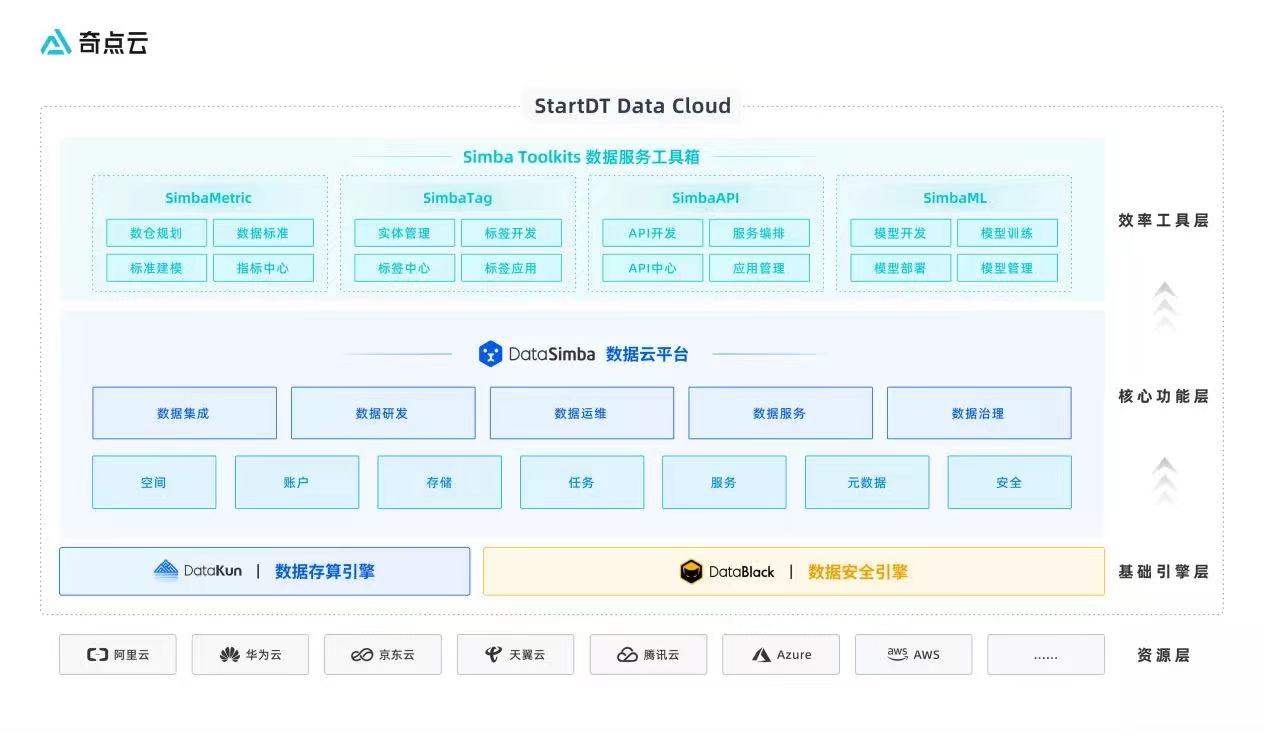
Task: Choose the 服务编排 box
Action: click(x=759, y=233)
